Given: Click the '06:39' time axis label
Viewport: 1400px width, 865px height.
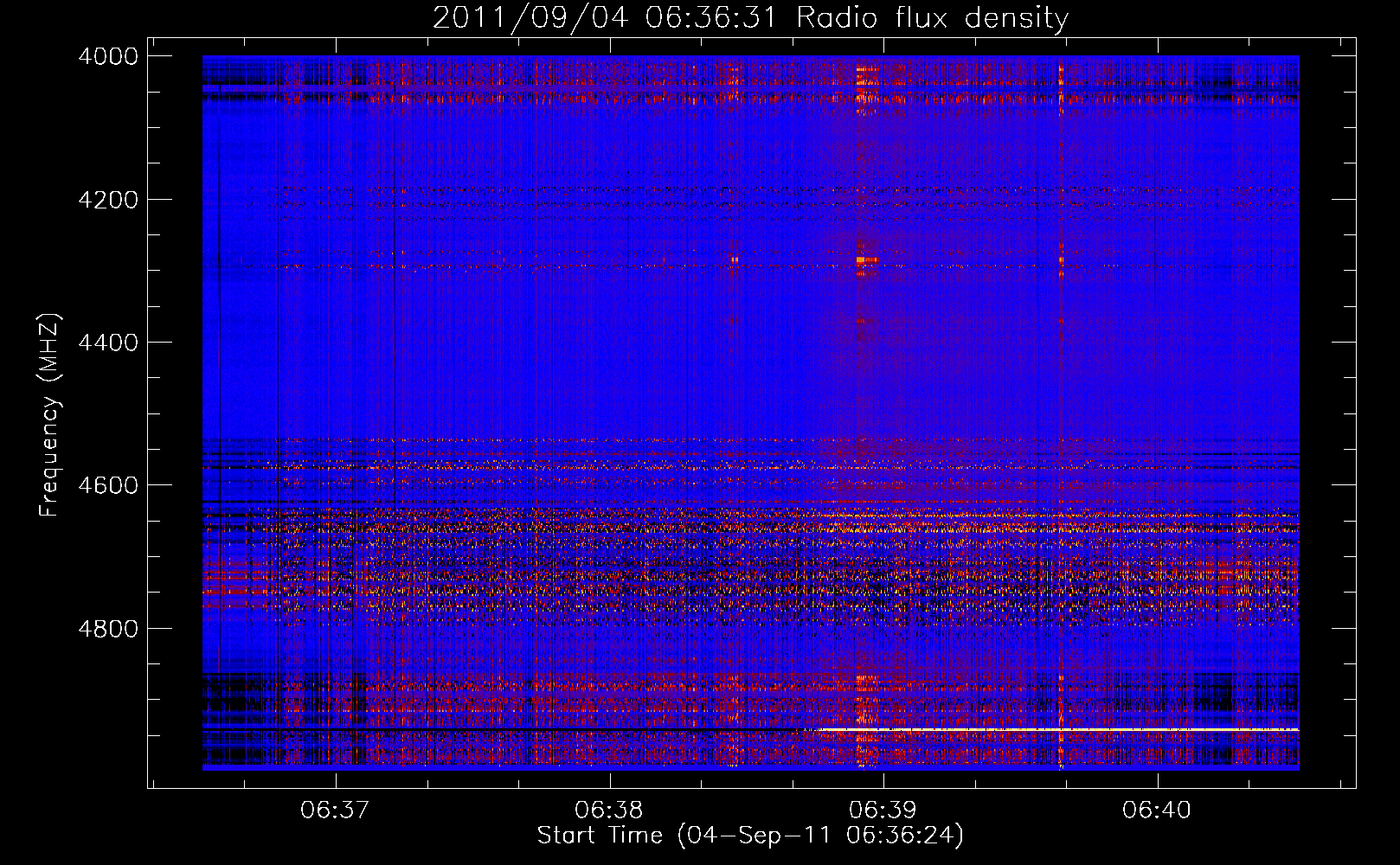Looking at the screenshot, I should (883, 811).
